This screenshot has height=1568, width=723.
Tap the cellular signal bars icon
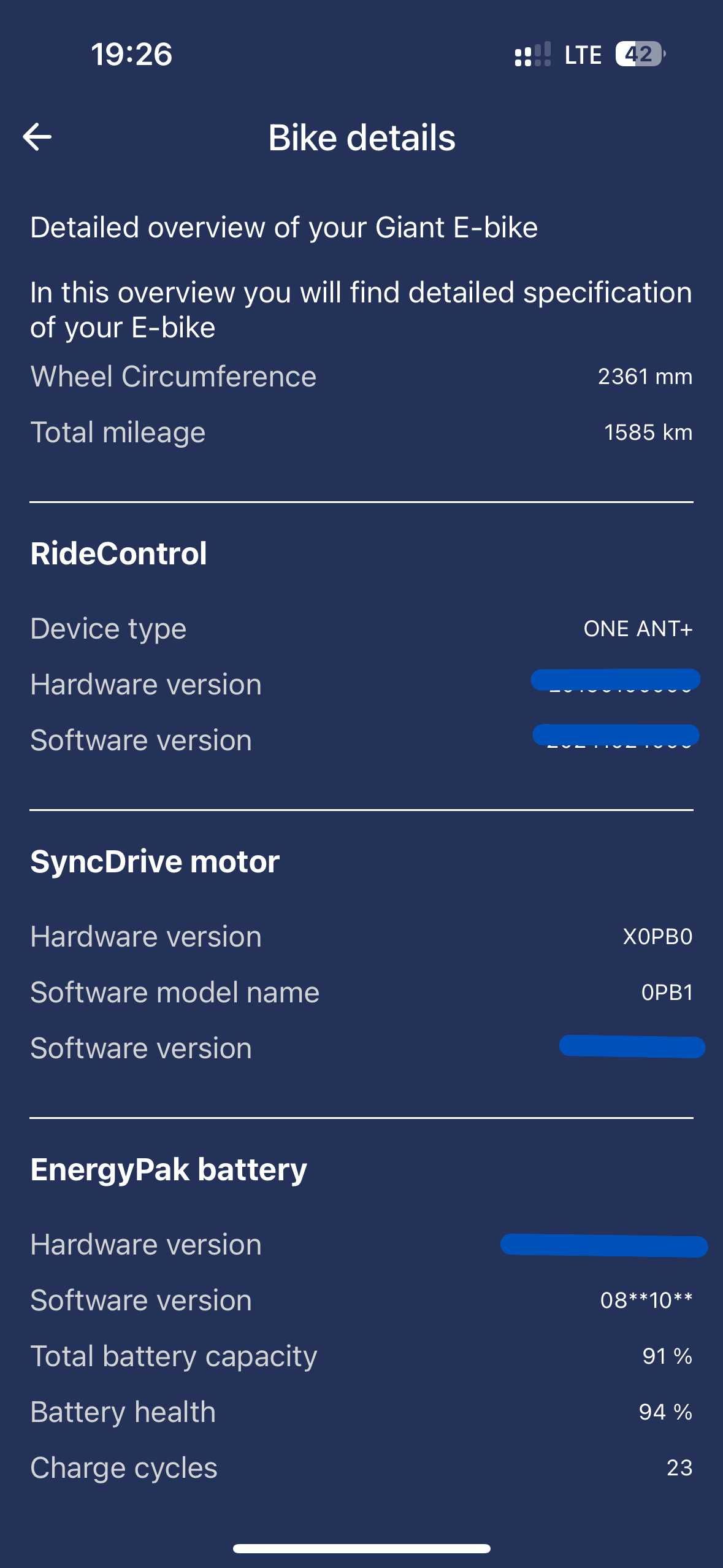[532, 54]
